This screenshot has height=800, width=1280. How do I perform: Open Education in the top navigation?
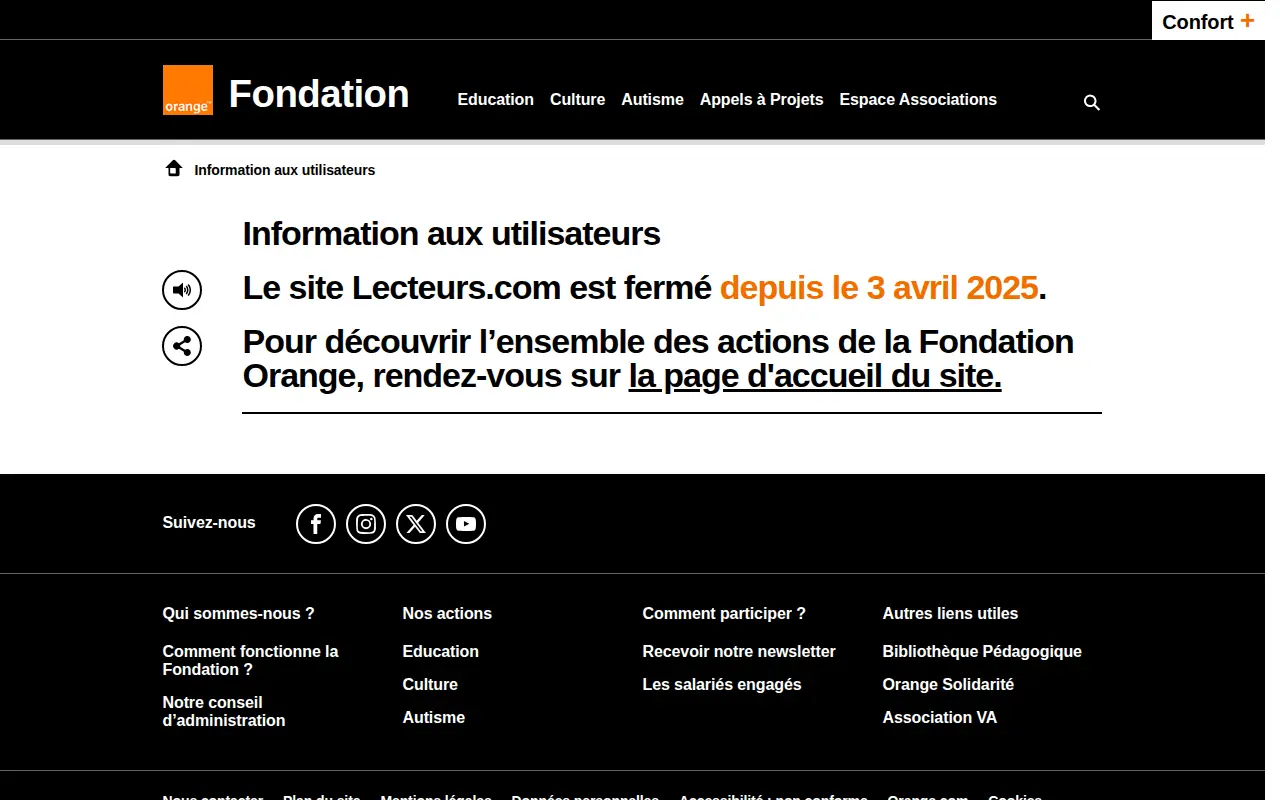(x=496, y=99)
